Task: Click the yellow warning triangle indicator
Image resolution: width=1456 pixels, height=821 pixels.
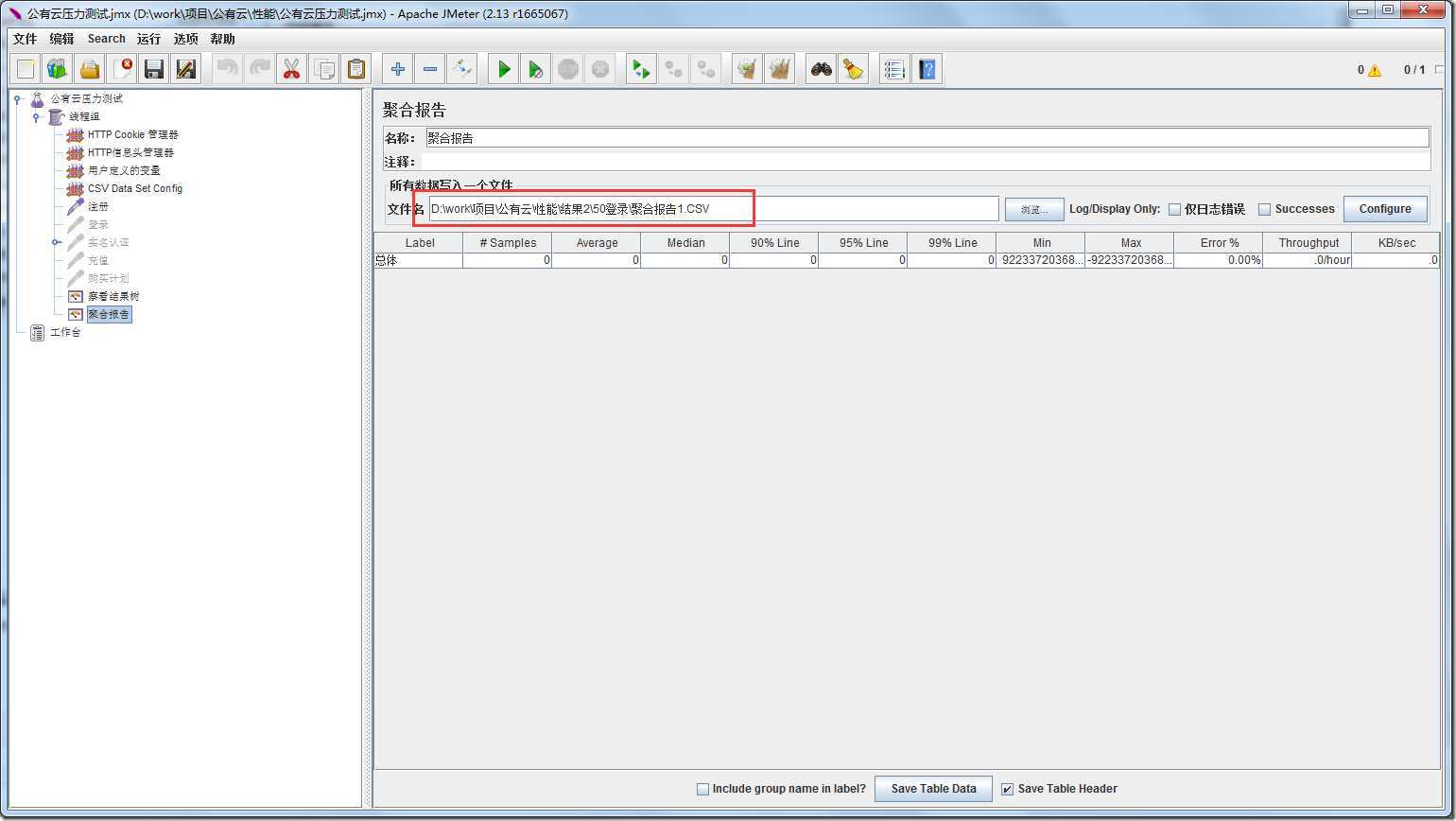Action: coord(1374,70)
